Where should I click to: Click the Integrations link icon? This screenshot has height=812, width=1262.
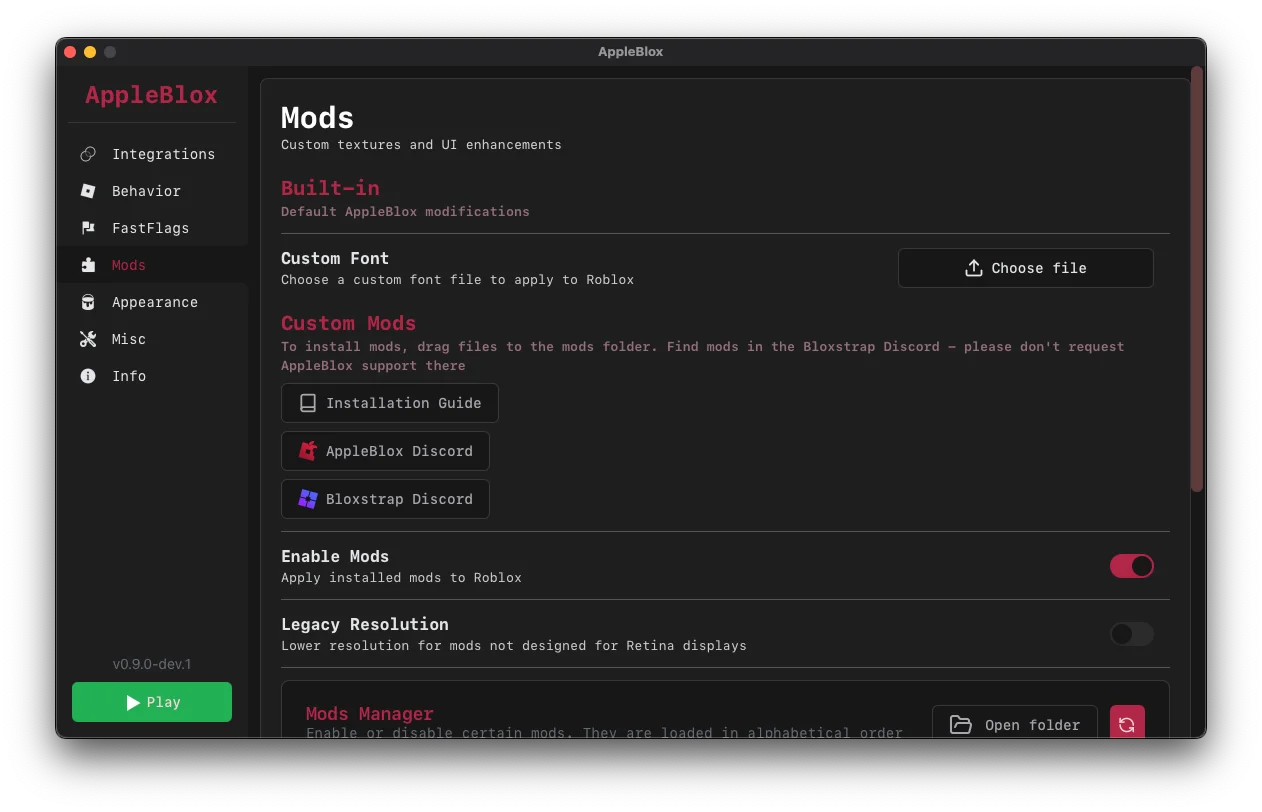pos(88,154)
